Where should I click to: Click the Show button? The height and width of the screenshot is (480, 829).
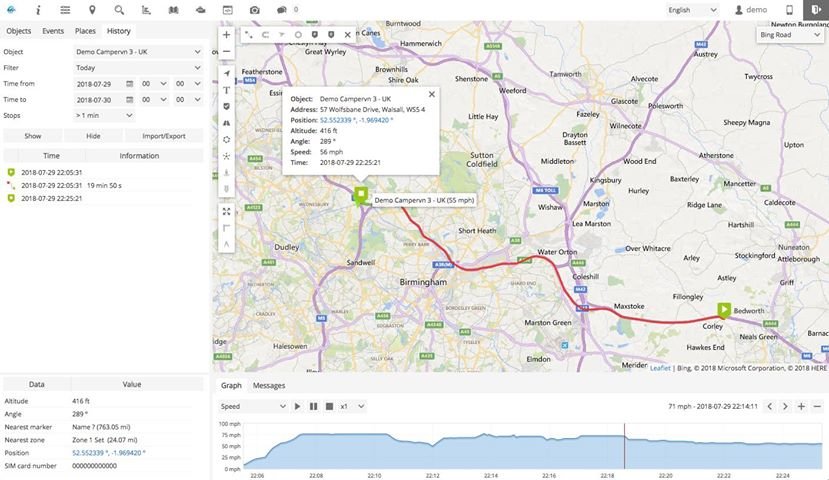click(x=33, y=135)
